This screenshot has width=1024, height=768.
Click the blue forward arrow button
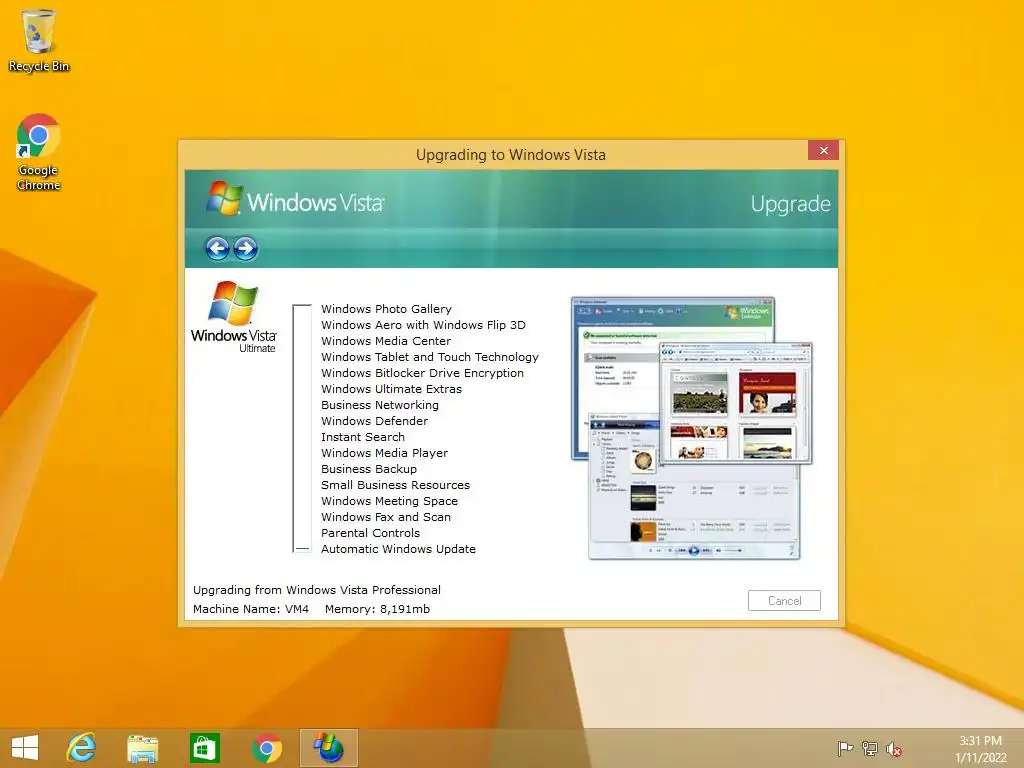click(246, 248)
